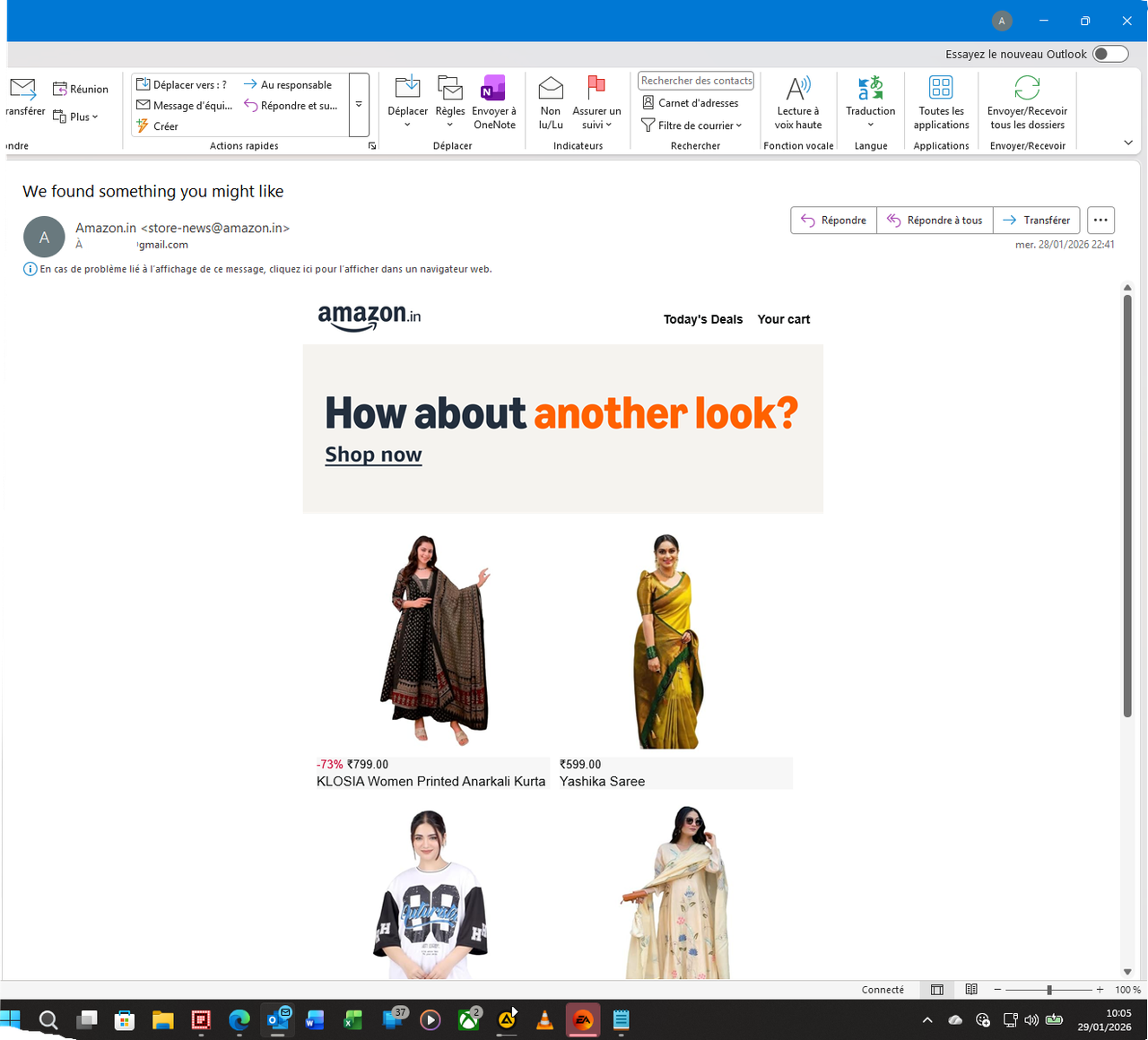Screen dimensions: 1148x1040
Task: Collapse the ribbon with the chevron
Action: pos(1127,142)
